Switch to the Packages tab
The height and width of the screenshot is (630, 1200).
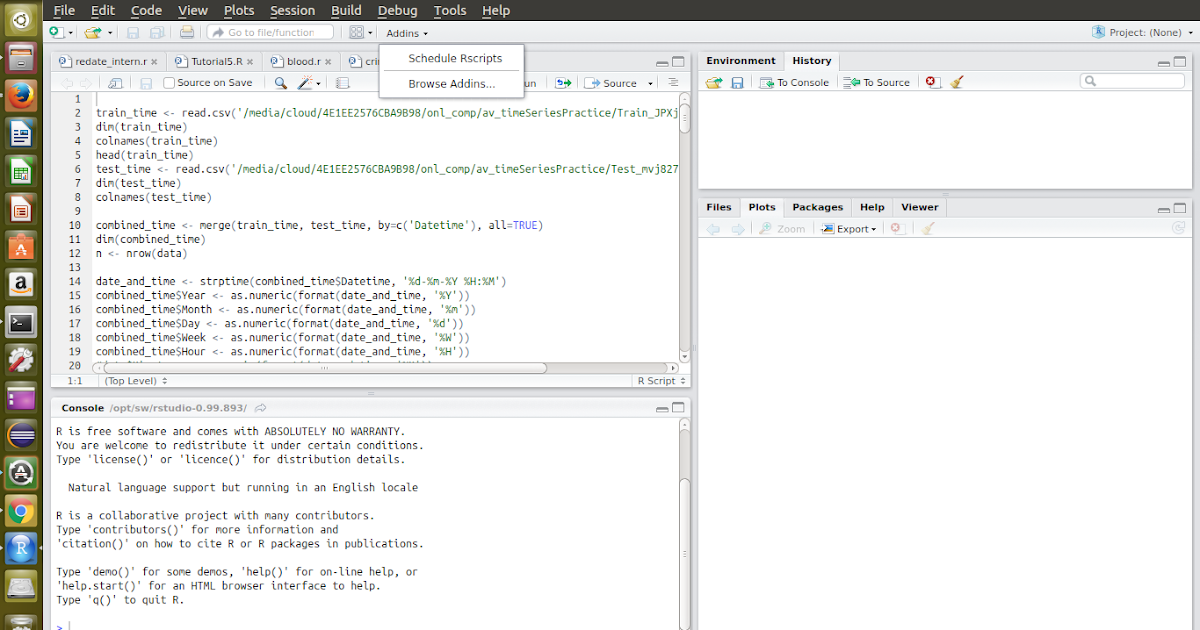[x=817, y=207]
